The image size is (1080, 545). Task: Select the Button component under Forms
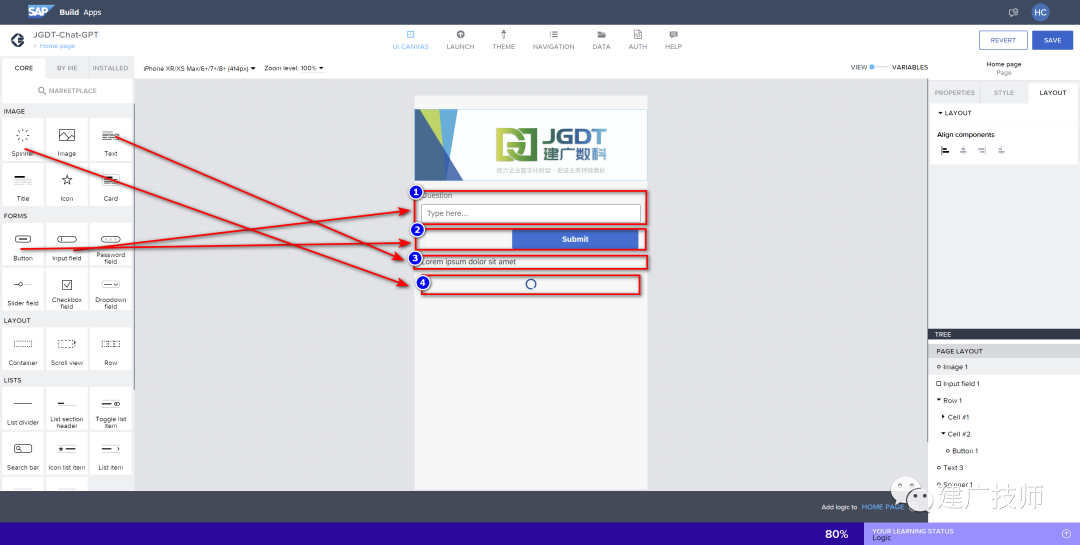click(x=23, y=245)
